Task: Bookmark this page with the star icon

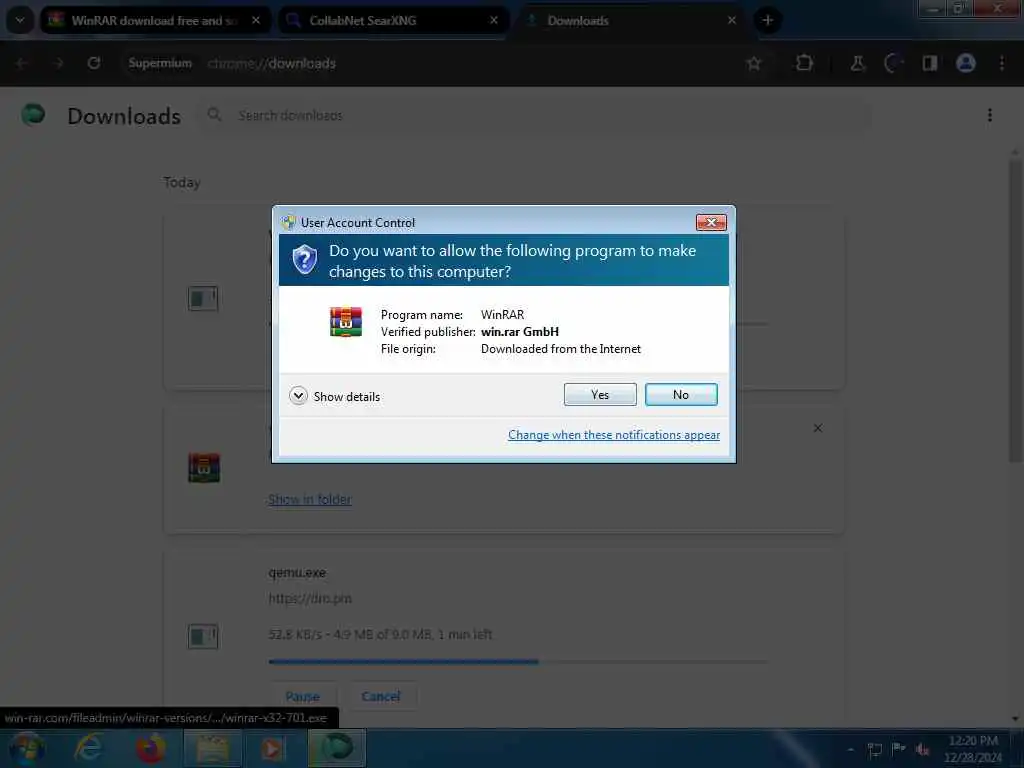Action: point(754,63)
